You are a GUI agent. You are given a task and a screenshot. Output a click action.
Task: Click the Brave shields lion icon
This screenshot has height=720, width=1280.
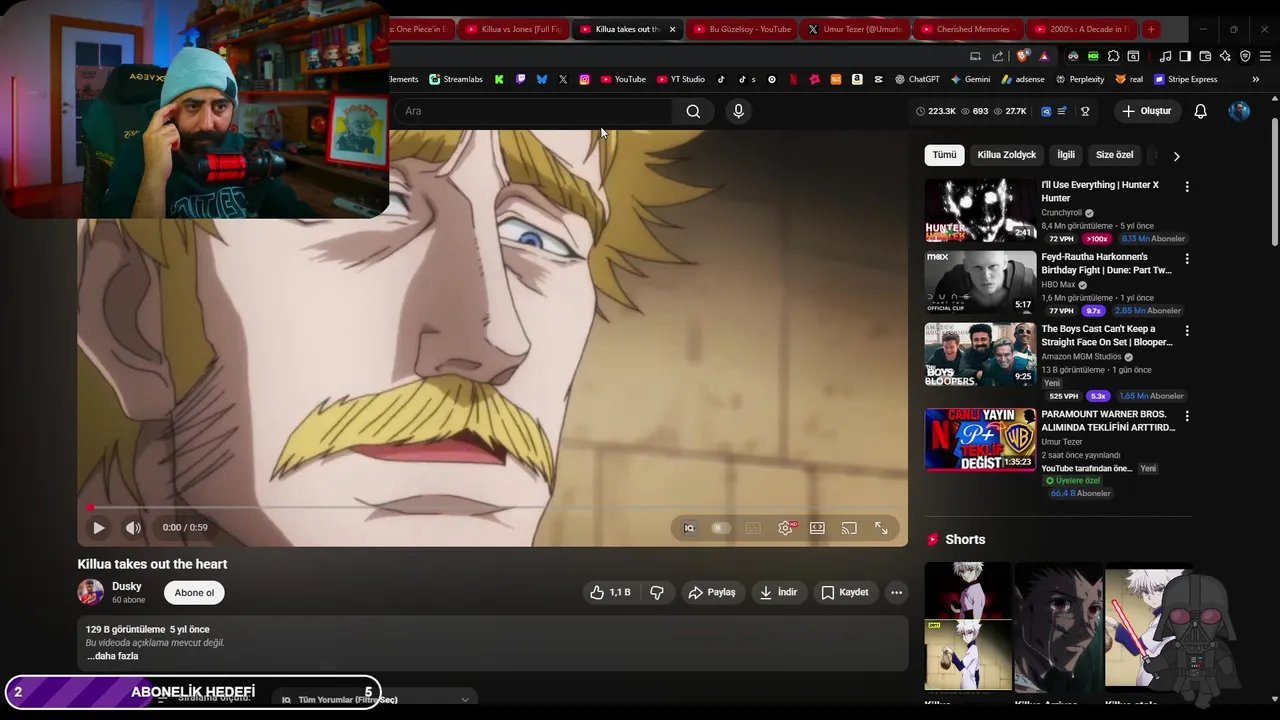click(x=1022, y=56)
